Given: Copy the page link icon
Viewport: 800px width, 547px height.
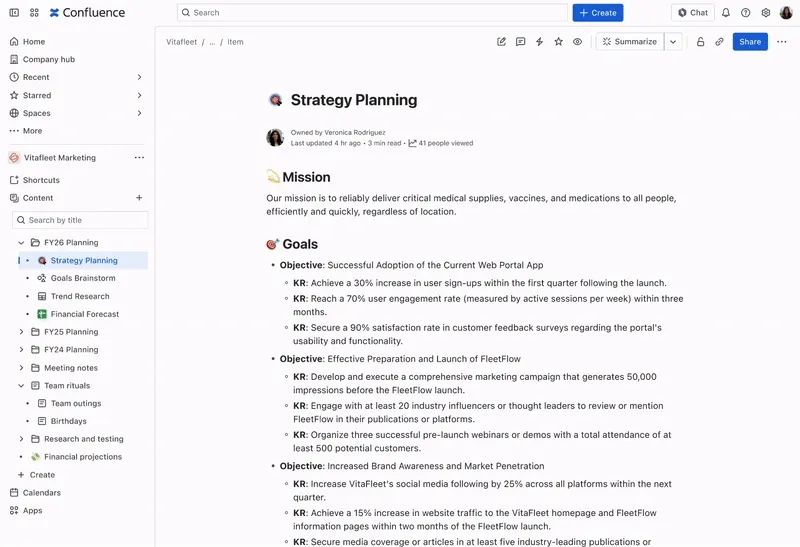Looking at the screenshot, I should coord(719,42).
